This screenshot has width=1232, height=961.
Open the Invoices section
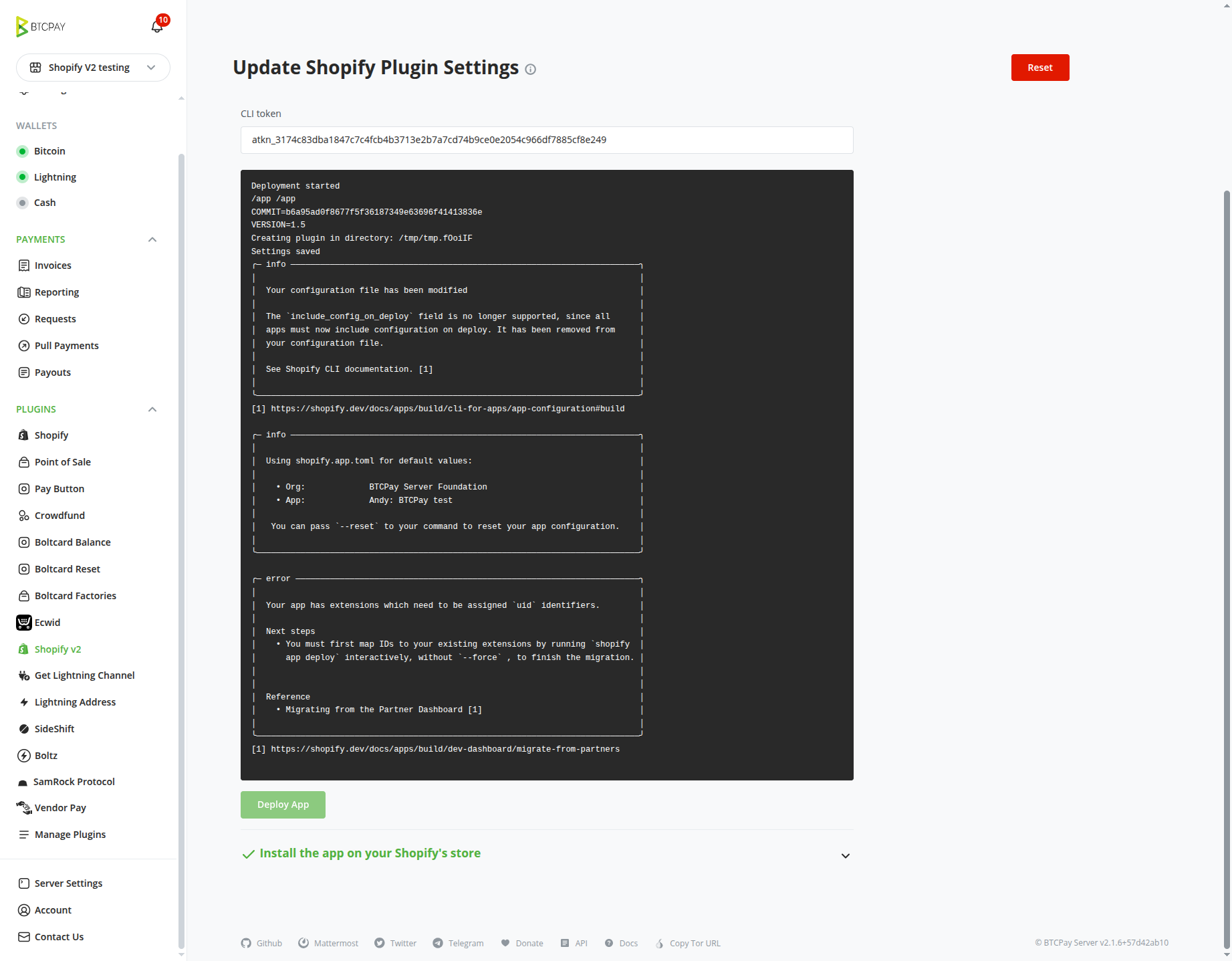[53, 265]
